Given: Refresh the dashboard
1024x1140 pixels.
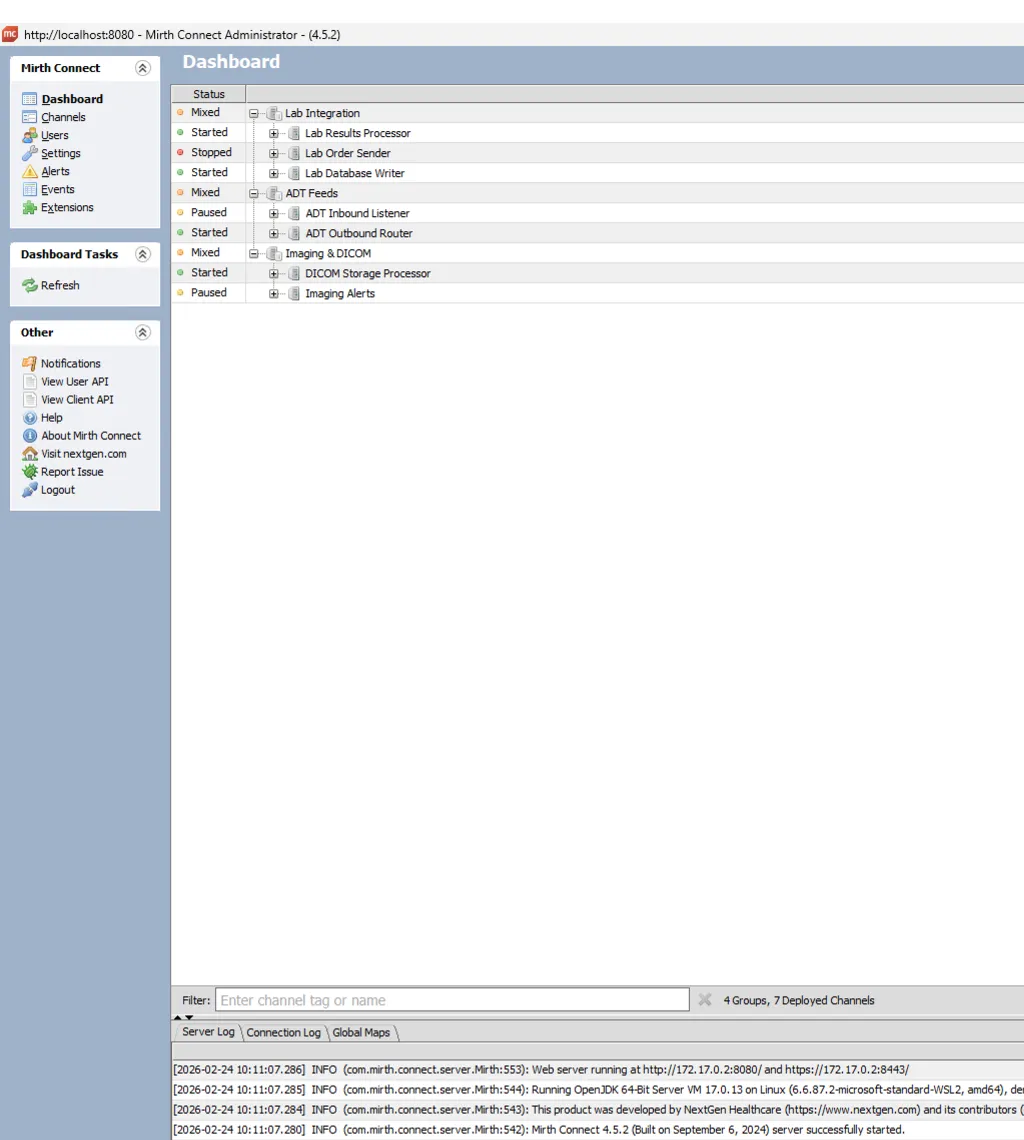Looking at the screenshot, I should 59,285.
